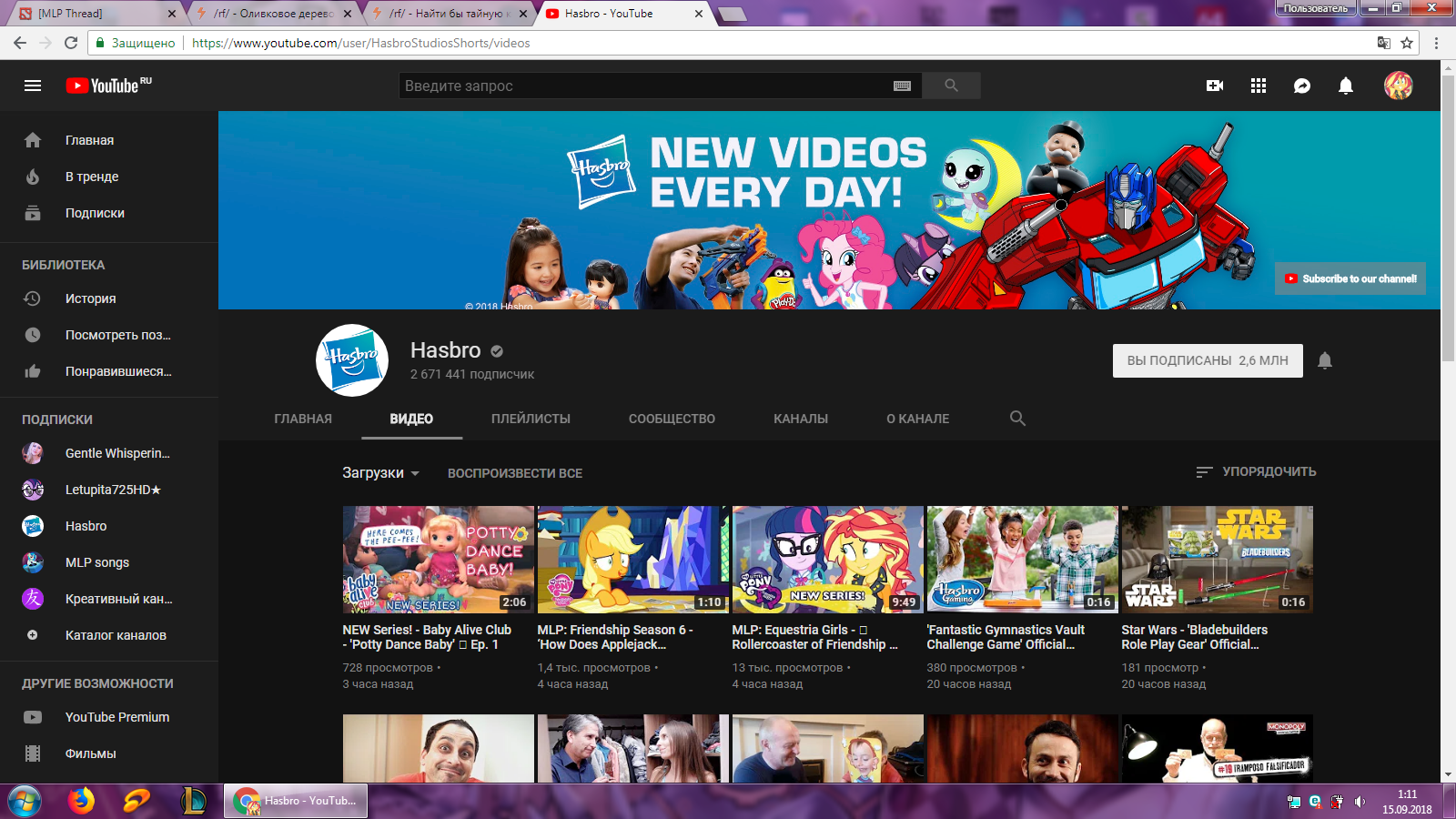Open the user account avatar menu

coord(1398,86)
